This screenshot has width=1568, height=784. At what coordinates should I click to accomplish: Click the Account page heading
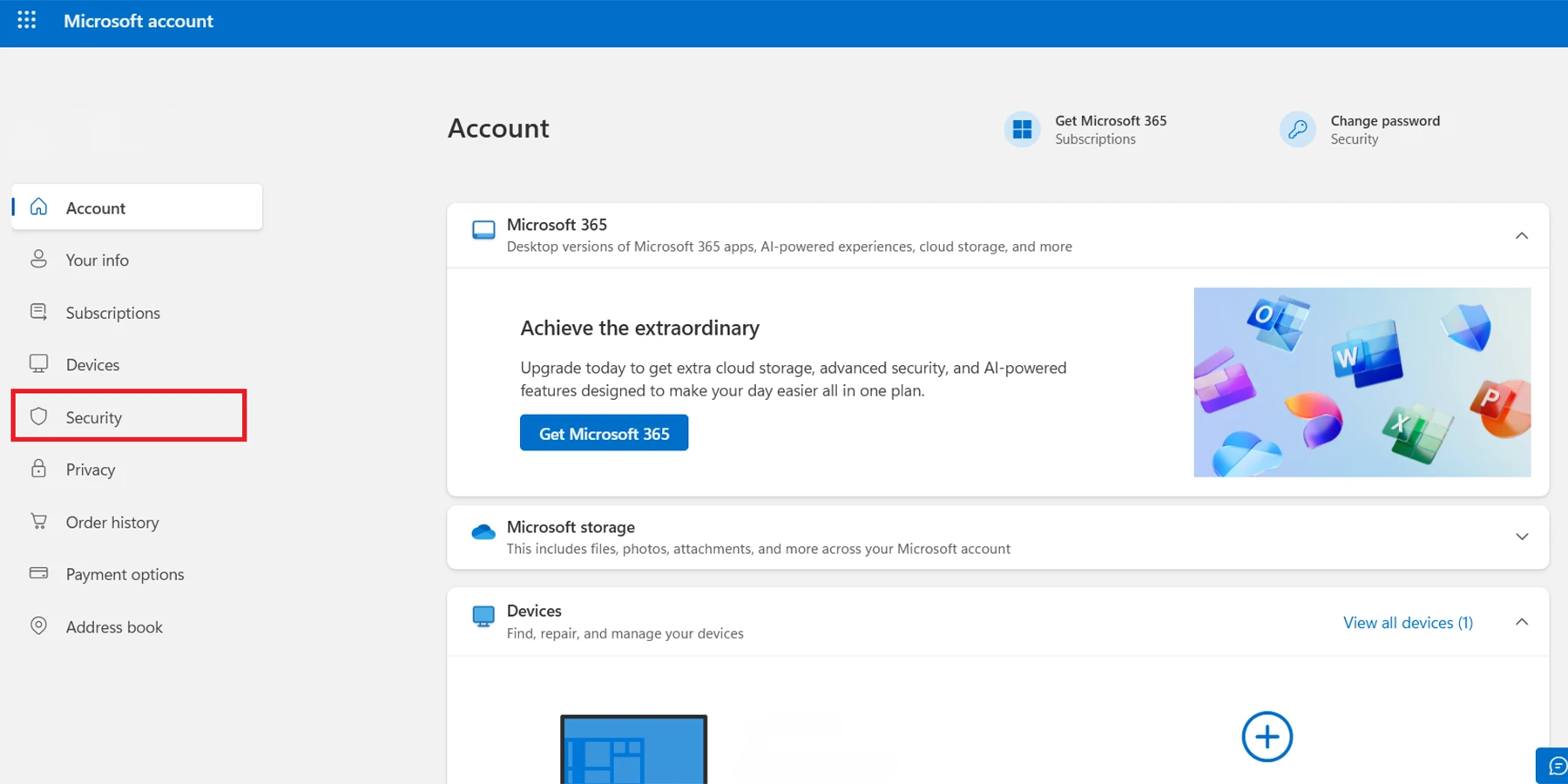[498, 128]
